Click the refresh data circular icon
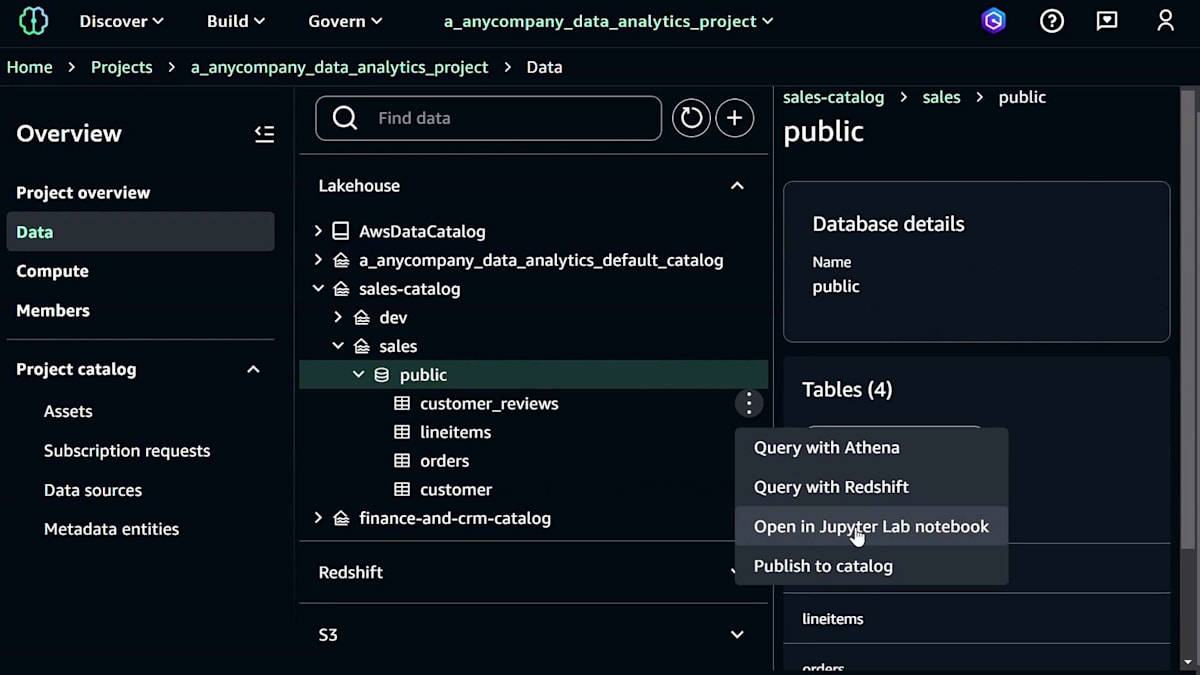This screenshot has height=675, width=1200. point(691,118)
